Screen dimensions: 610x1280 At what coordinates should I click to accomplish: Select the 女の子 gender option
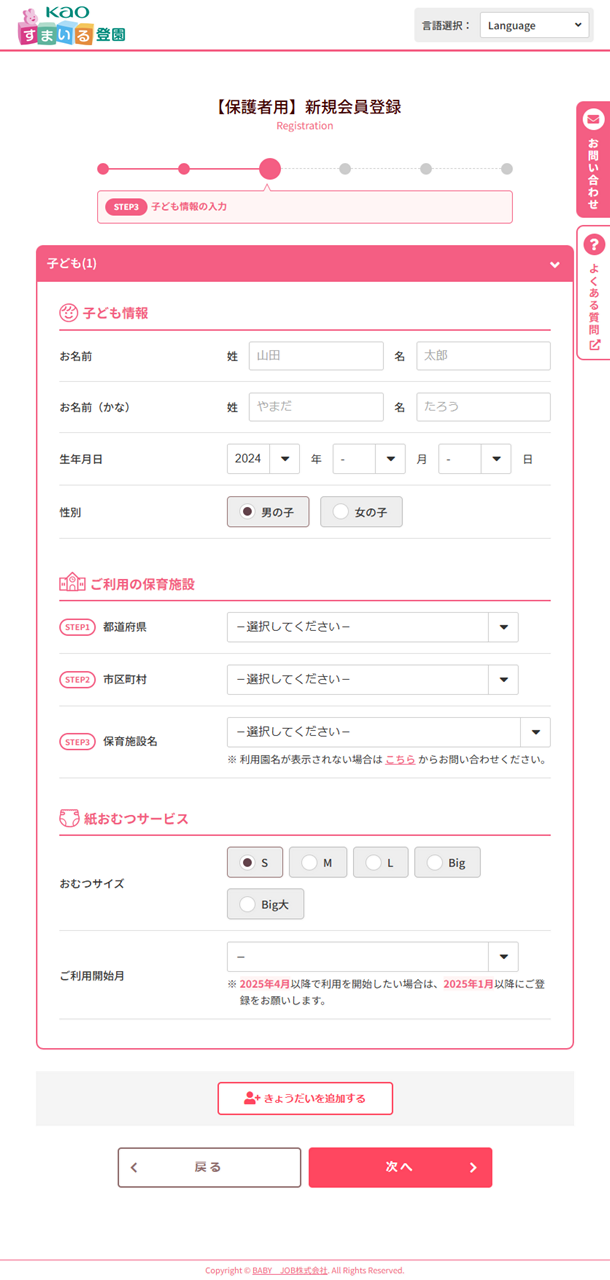[x=360, y=511]
